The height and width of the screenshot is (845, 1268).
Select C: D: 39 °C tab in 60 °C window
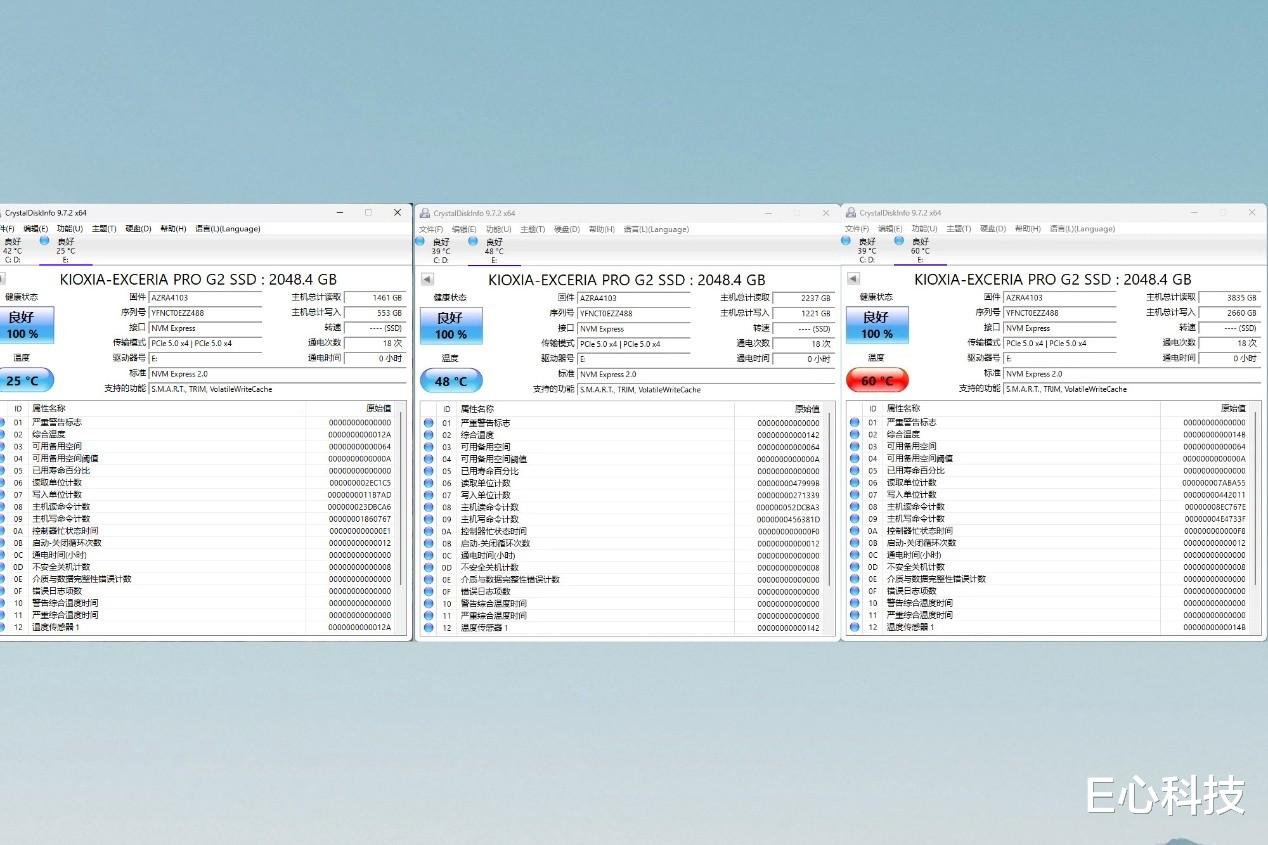866,250
